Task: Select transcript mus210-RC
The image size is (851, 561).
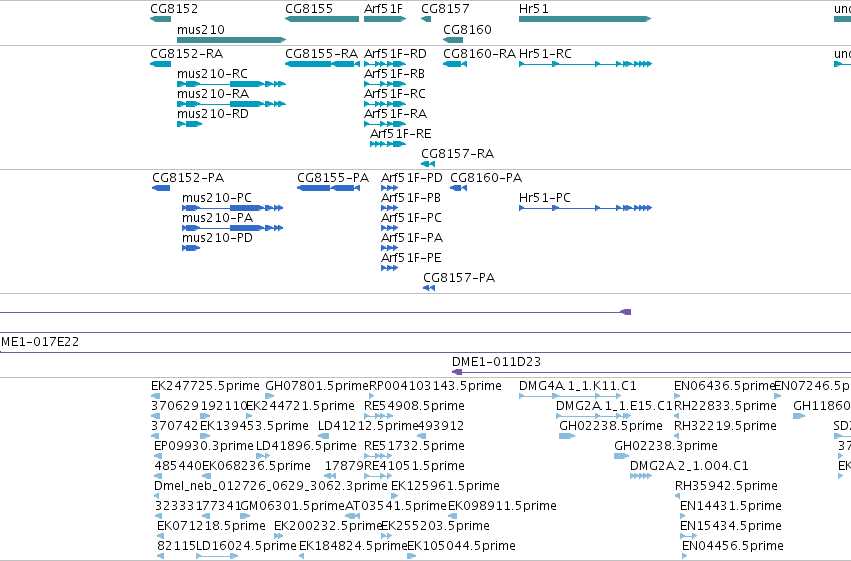Action: pos(231,84)
